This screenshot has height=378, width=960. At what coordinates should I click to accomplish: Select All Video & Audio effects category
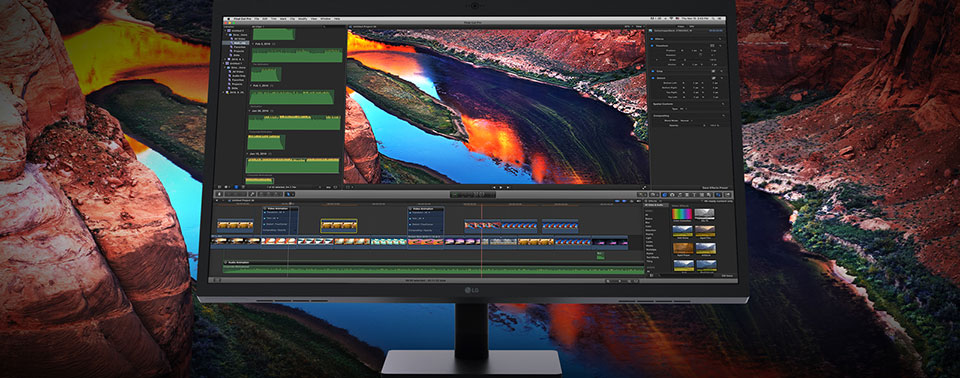[656, 205]
